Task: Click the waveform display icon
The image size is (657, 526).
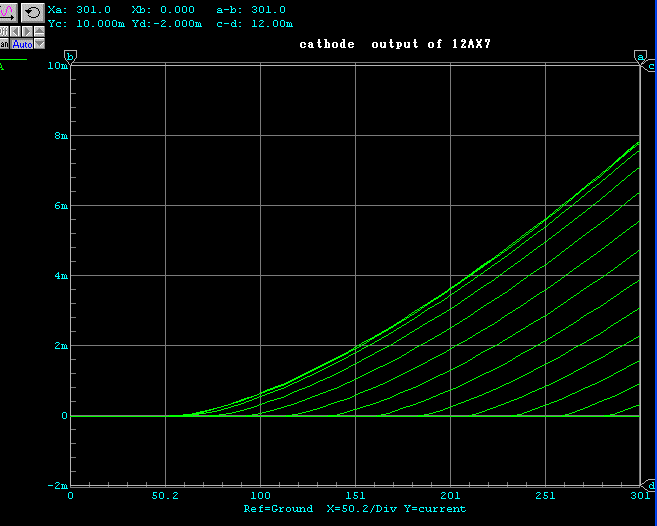Action: (8, 12)
